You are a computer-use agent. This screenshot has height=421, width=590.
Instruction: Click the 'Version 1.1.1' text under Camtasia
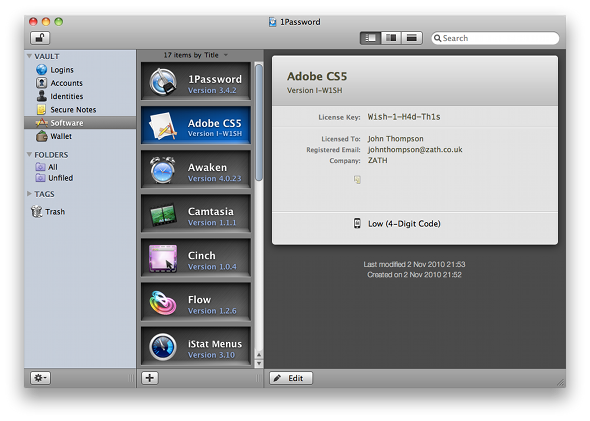point(212,223)
